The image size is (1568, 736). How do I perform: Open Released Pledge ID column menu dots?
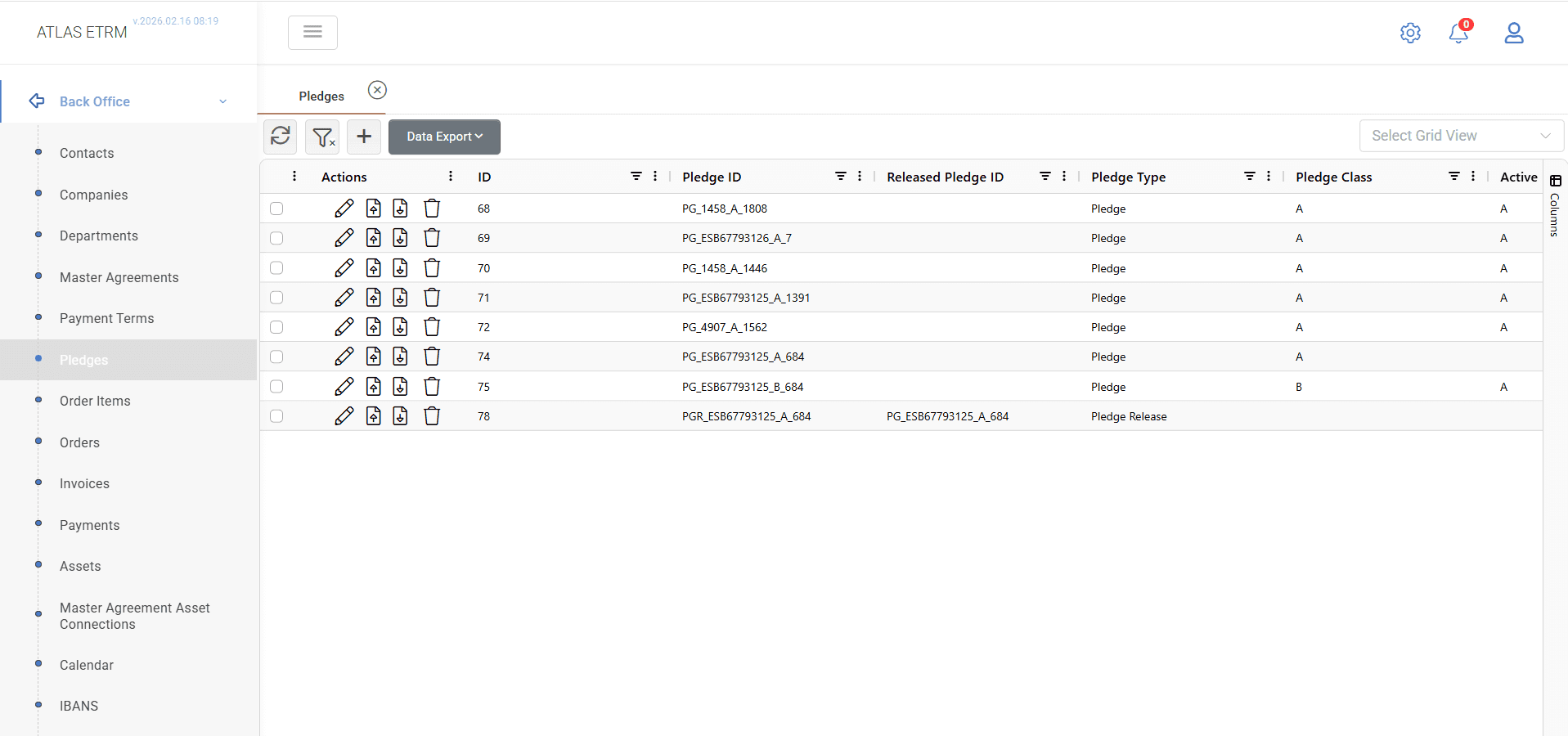[1064, 177]
